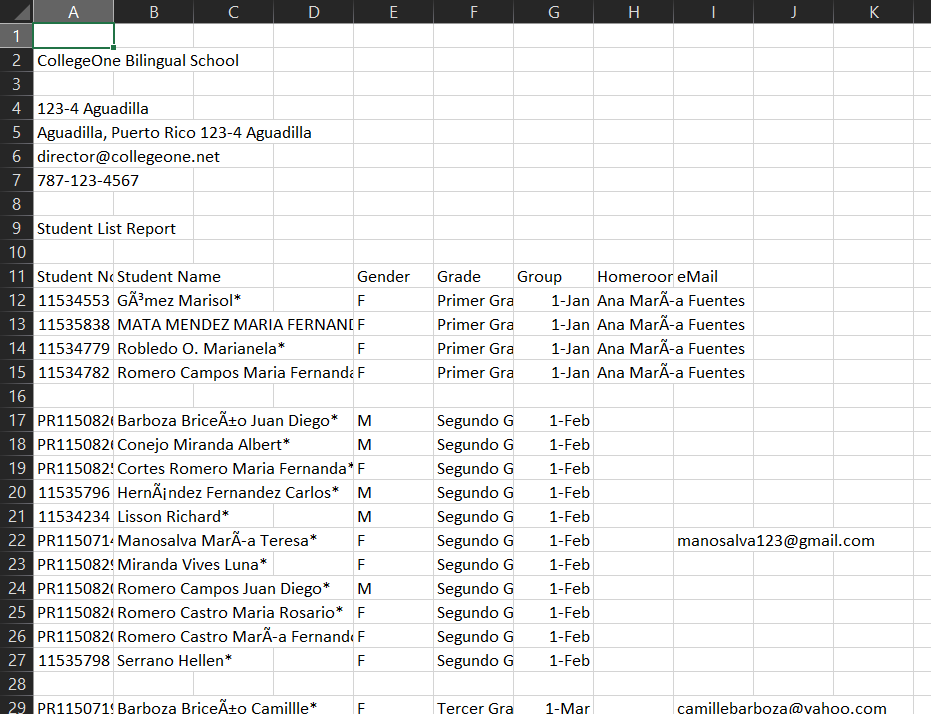931x714 pixels.
Task: Select column I header
Action: coord(714,12)
